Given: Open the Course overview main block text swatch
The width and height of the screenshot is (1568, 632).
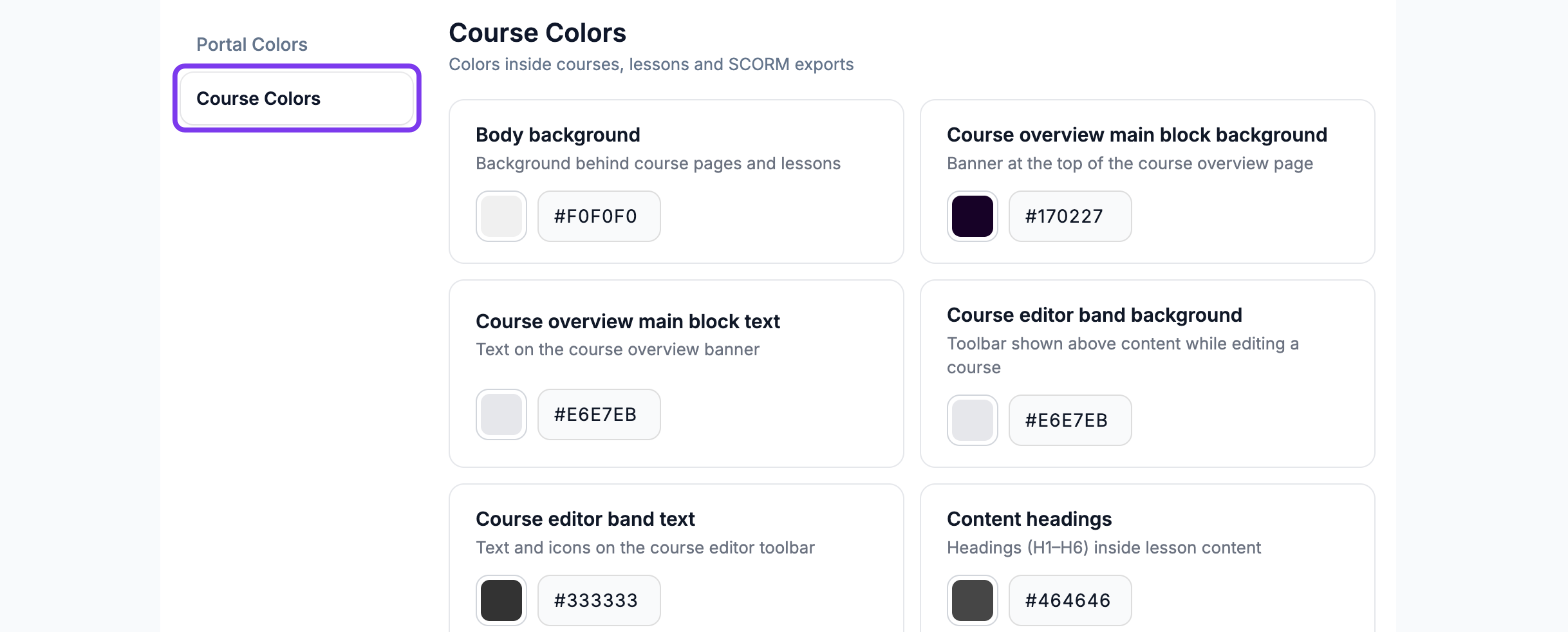Looking at the screenshot, I should 501,414.
